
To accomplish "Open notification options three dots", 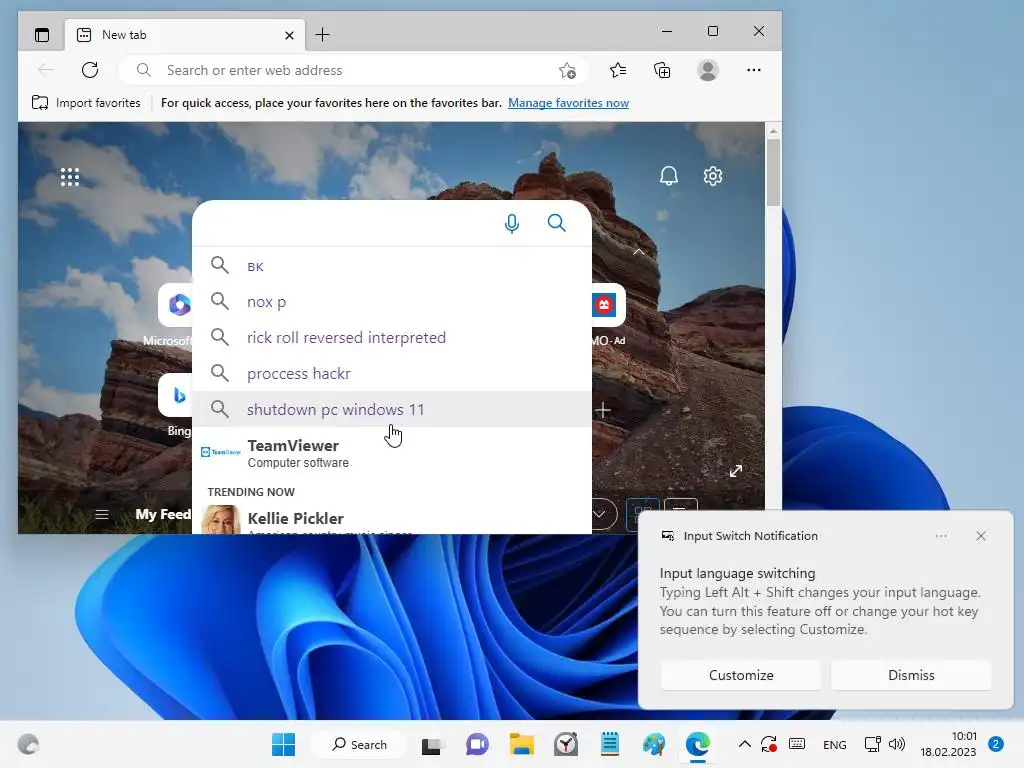I will coord(941,536).
